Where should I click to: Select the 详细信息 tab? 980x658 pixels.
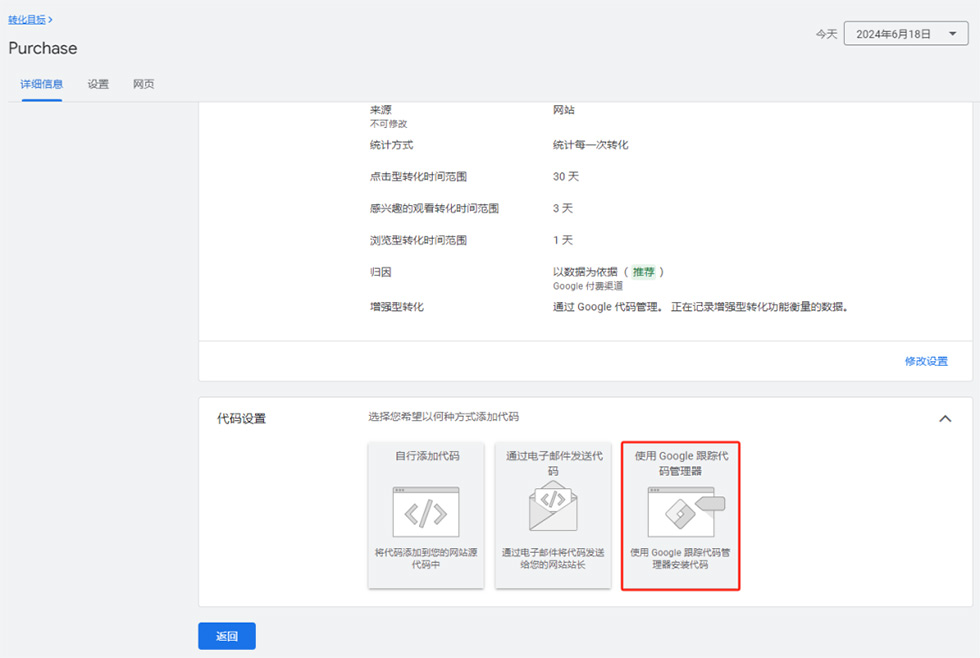point(41,84)
